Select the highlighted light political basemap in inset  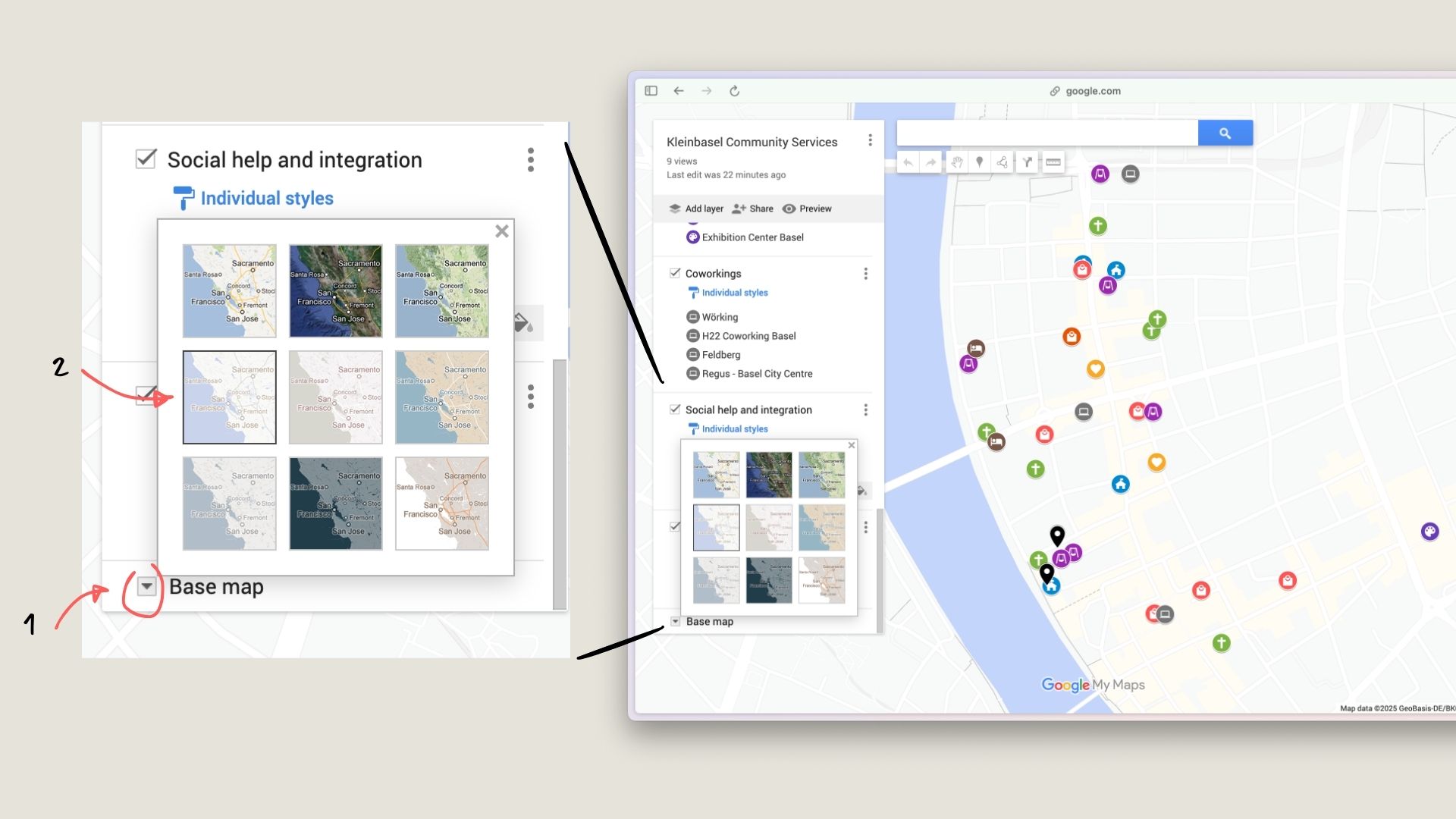(230, 397)
